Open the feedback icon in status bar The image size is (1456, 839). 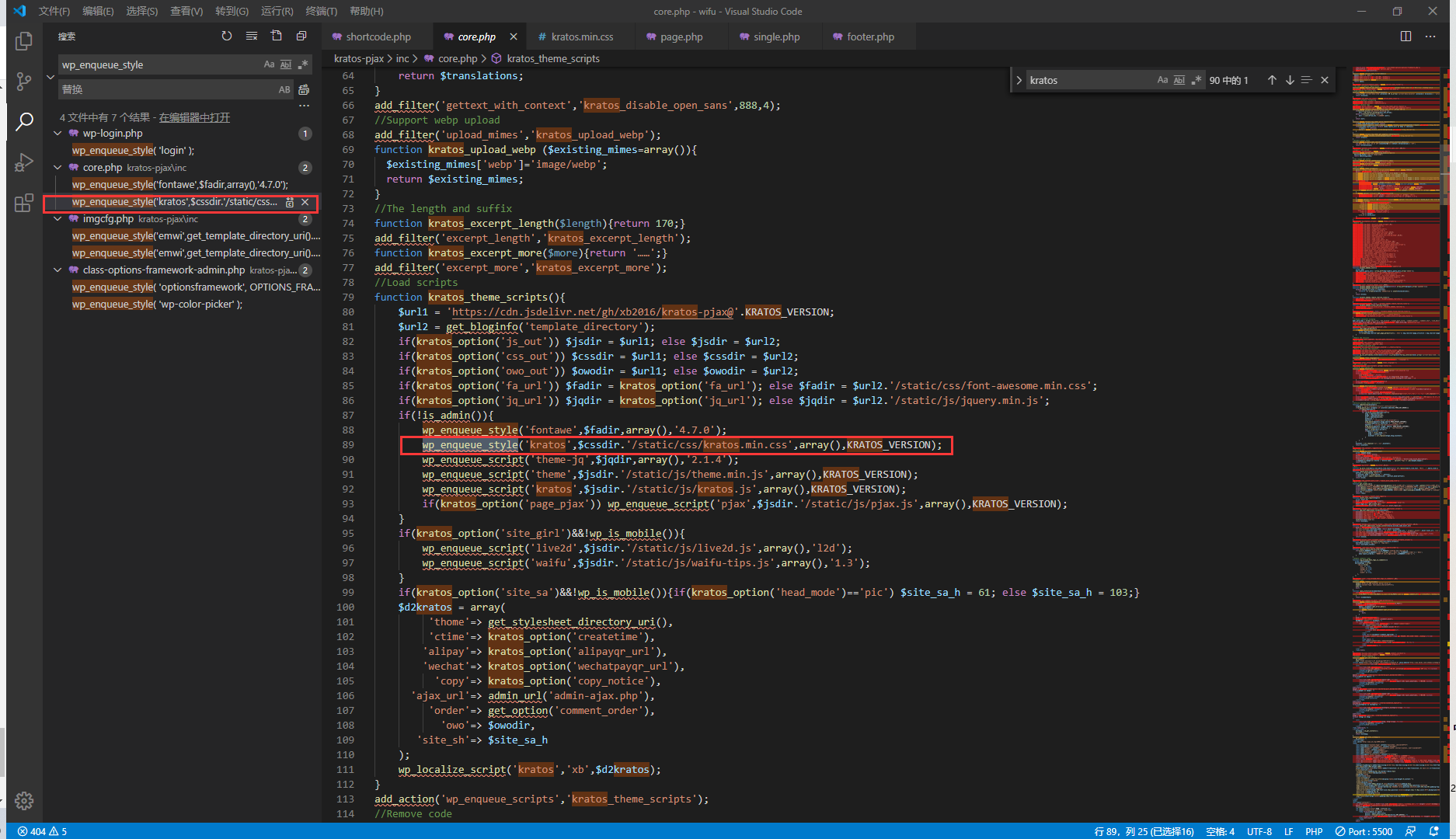(1410, 831)
